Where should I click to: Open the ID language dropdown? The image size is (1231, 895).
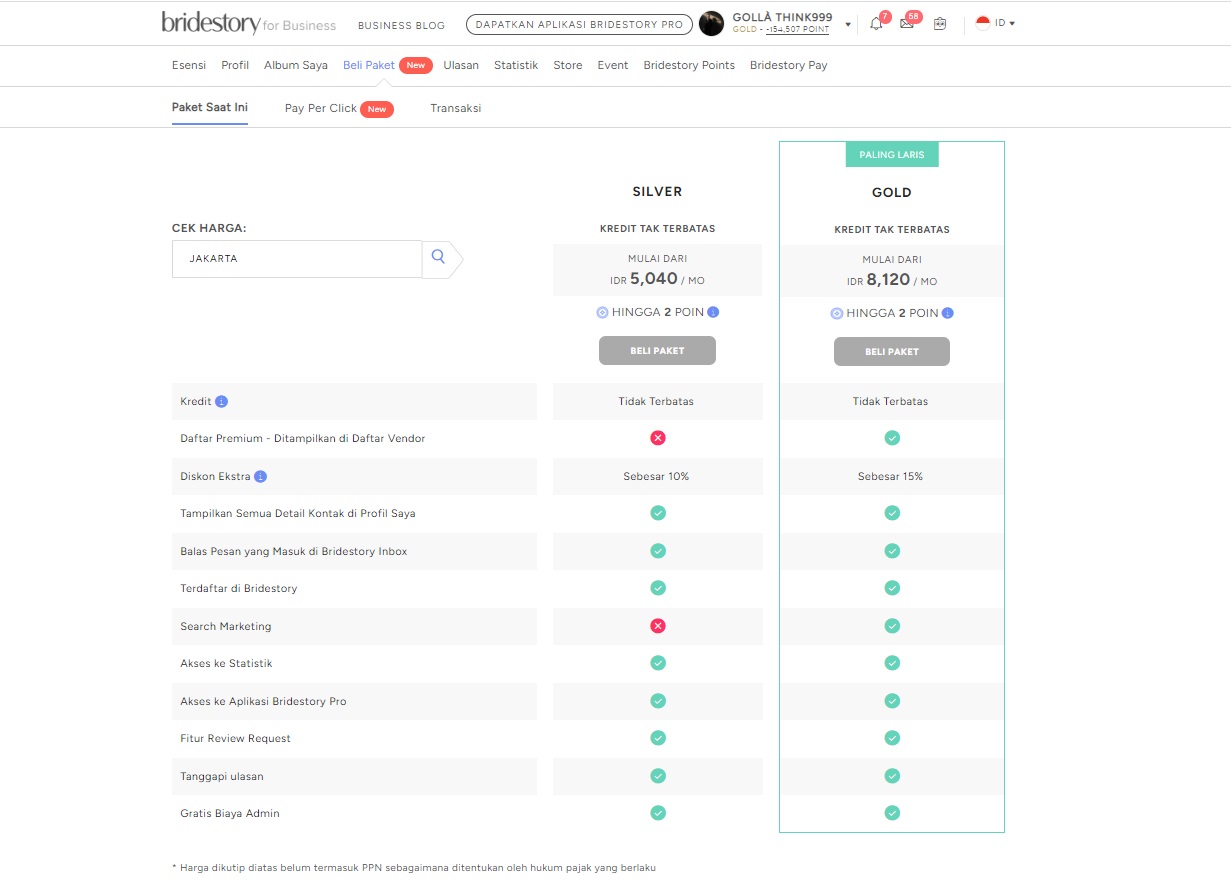[x=1005, y=23]
